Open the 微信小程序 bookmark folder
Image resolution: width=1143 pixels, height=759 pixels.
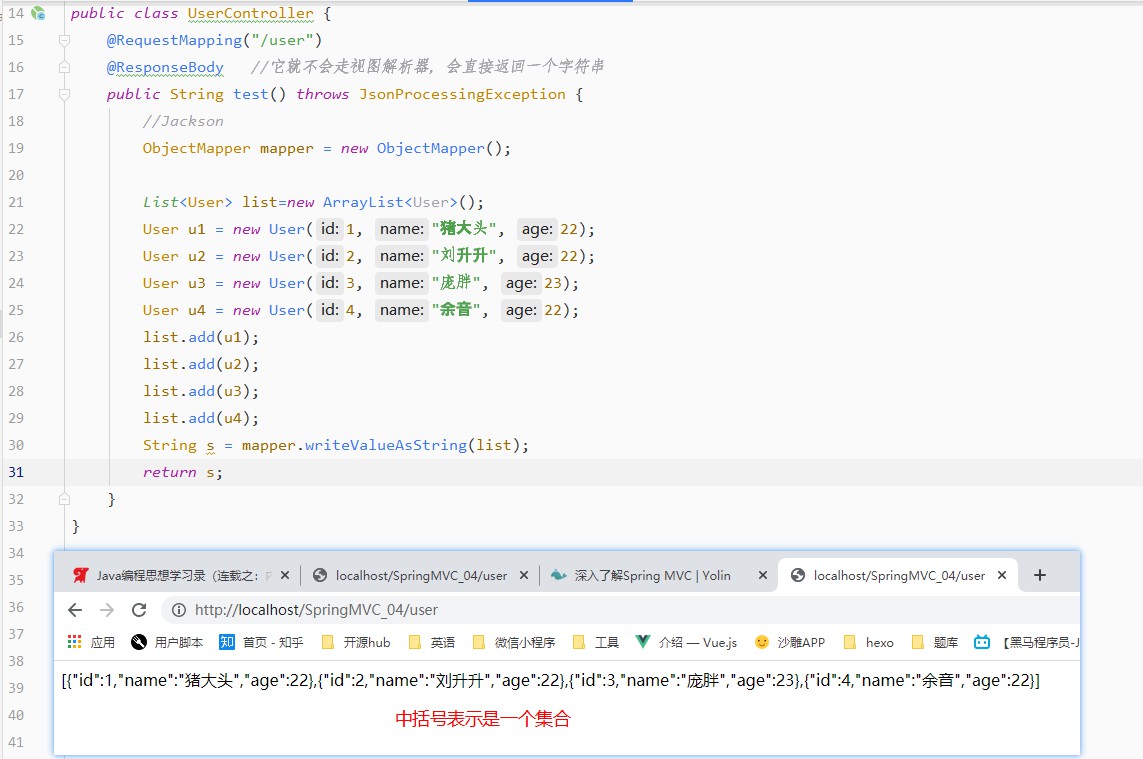pyautogui.click(x=514, y=642)
